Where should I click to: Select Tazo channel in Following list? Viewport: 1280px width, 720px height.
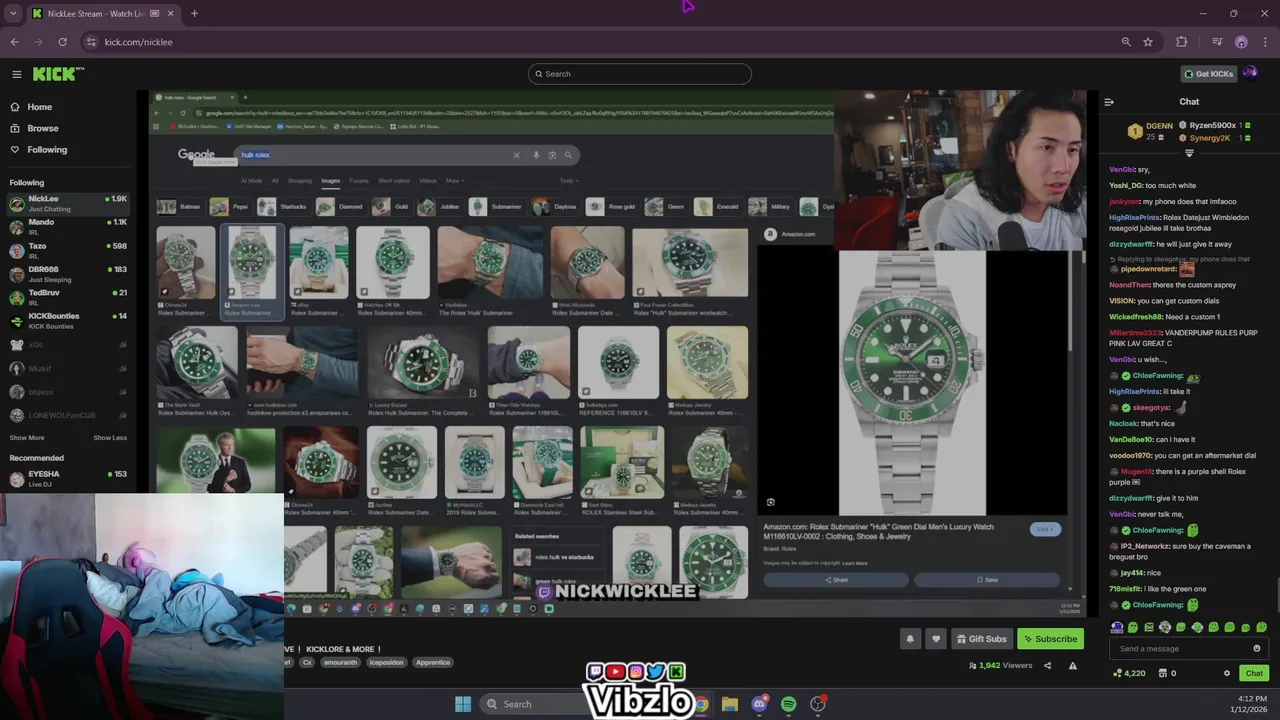click(68, 250)
